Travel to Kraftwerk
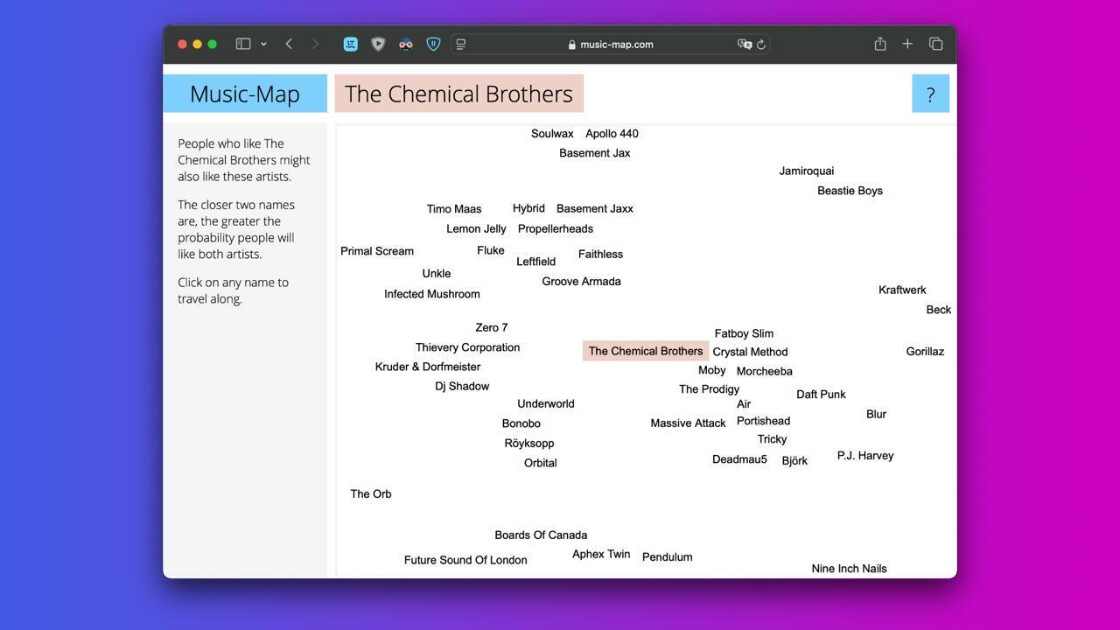This screenshot has height=630, width=1120. tap(902, 290)
